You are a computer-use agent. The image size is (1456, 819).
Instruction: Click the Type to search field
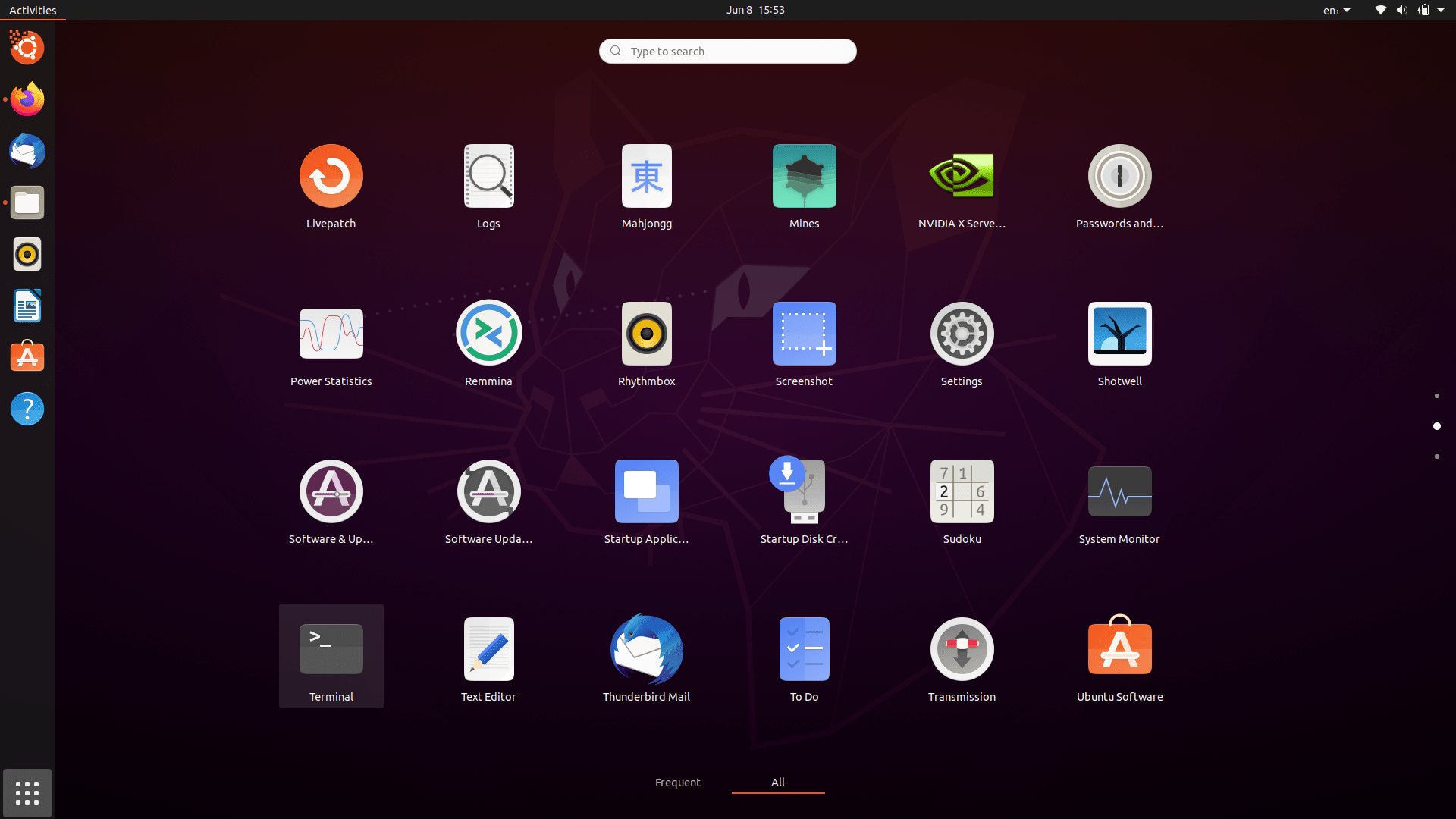pos(728,51)
